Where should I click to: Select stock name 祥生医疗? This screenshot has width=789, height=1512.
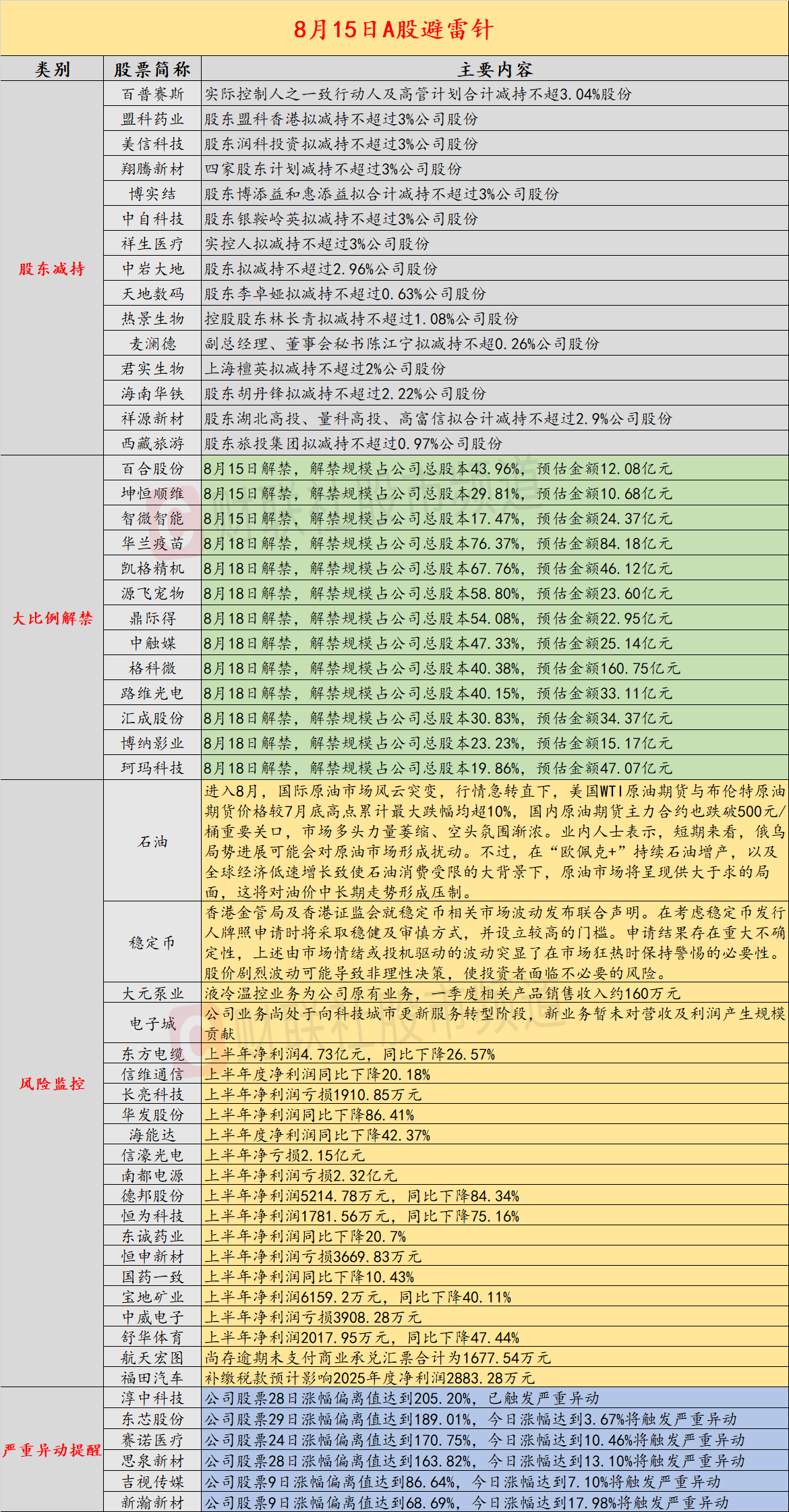(x=152, y=244)
